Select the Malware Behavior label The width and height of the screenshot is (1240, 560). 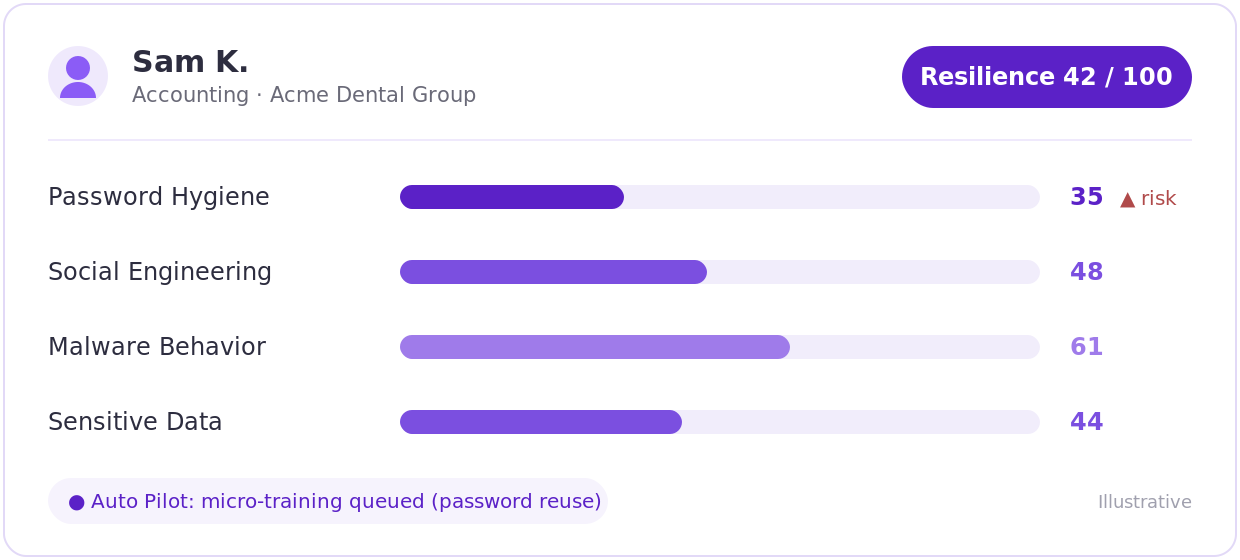coord(157,347)
